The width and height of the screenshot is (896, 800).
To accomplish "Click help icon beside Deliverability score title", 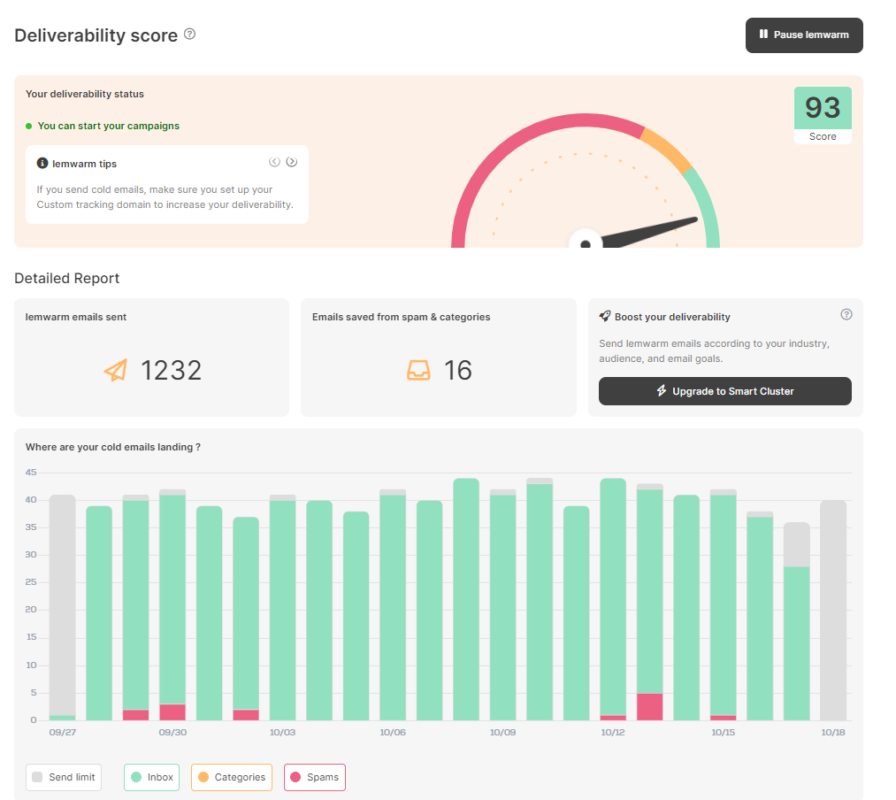I will pyautogui.click(x=190, y=34).
